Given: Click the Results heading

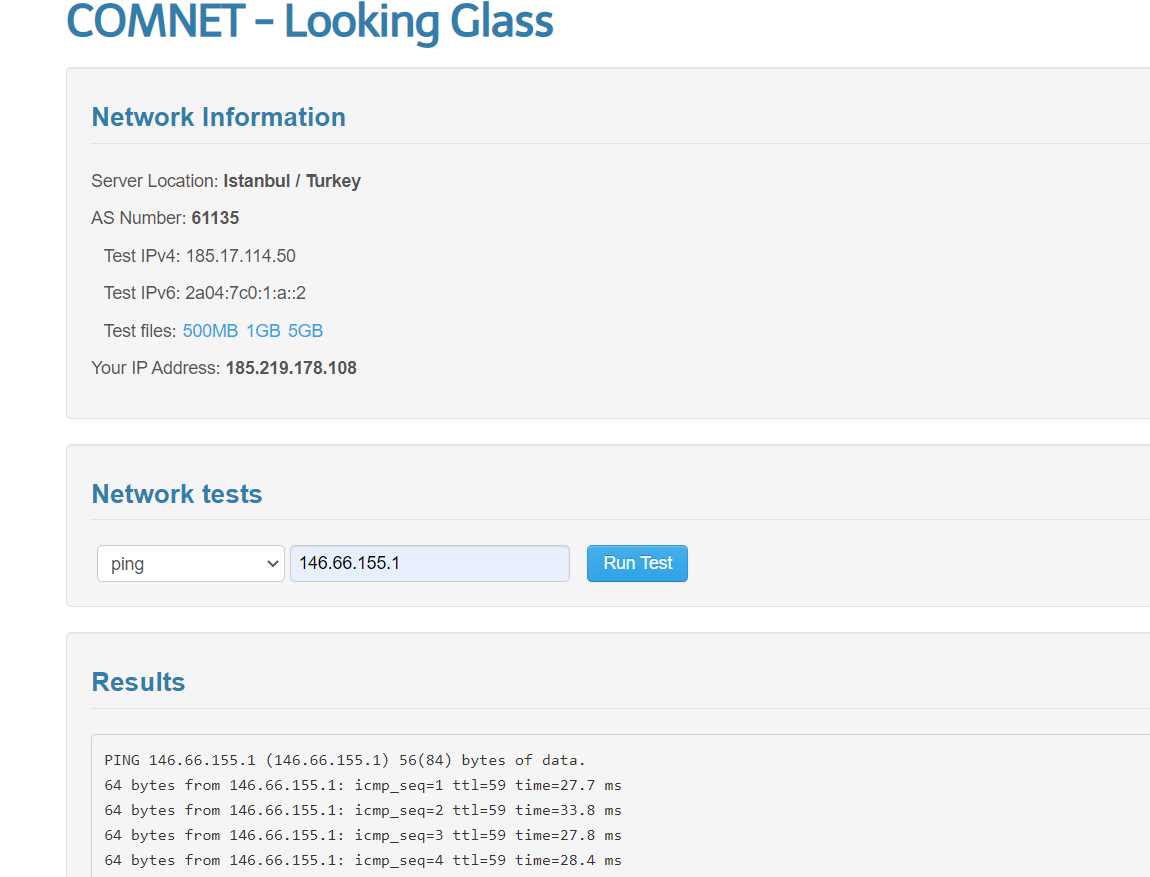Looking at the screenshot, I should pos(138,682).
